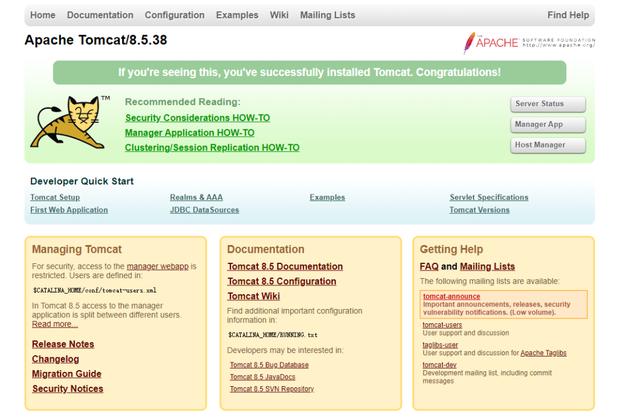Image resolution: width=640 pixels, height=417 pixels.
Task: Open the Manager App button
Action: tap(548, 124)
